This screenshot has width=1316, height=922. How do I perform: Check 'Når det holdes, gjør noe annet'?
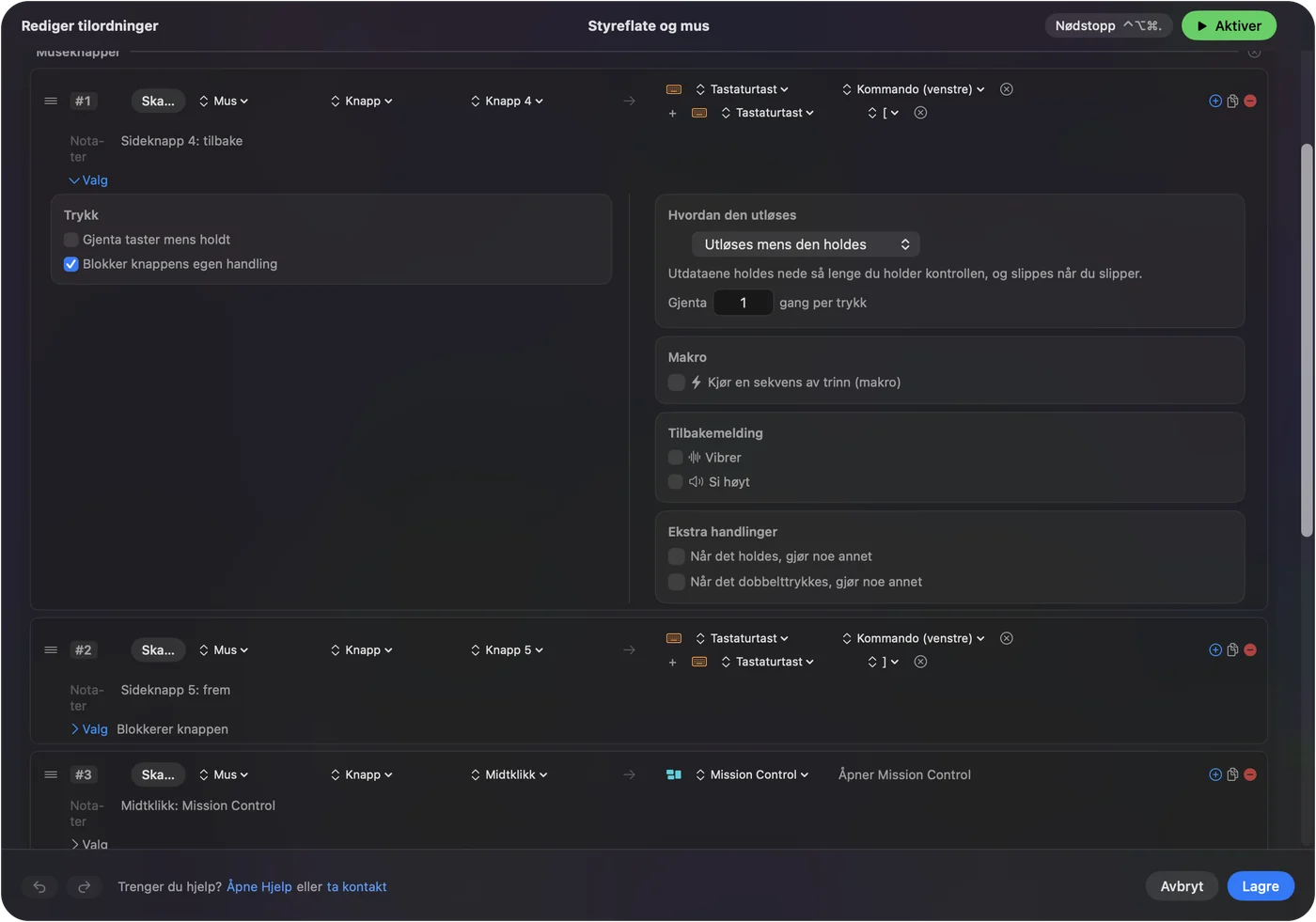click(x=676, y=556)
